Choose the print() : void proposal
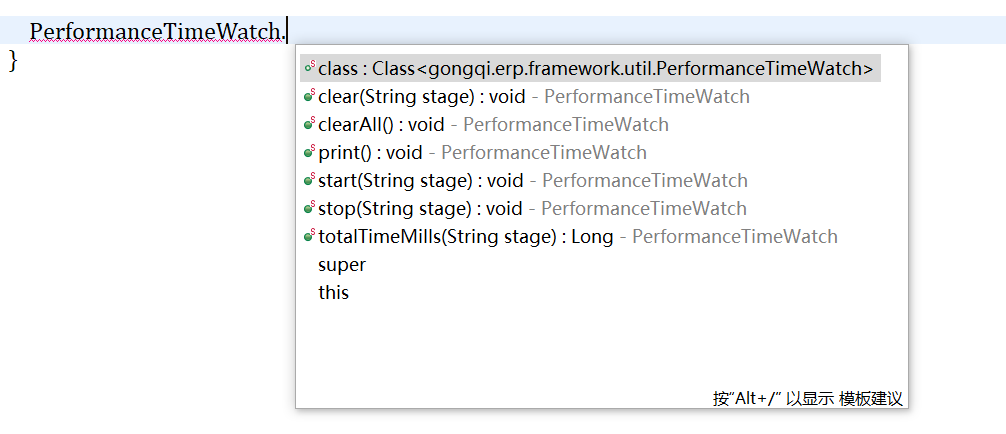 370,153
